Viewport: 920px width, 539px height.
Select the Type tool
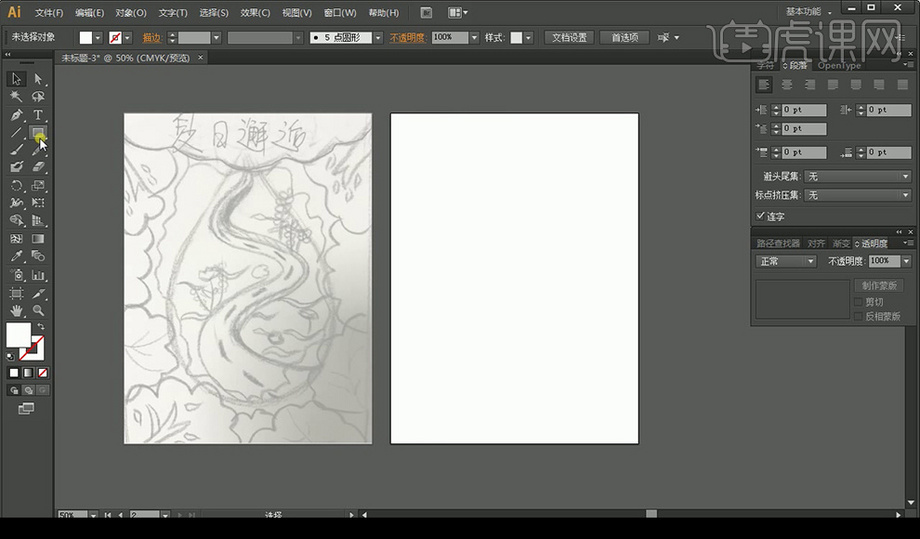38,115
